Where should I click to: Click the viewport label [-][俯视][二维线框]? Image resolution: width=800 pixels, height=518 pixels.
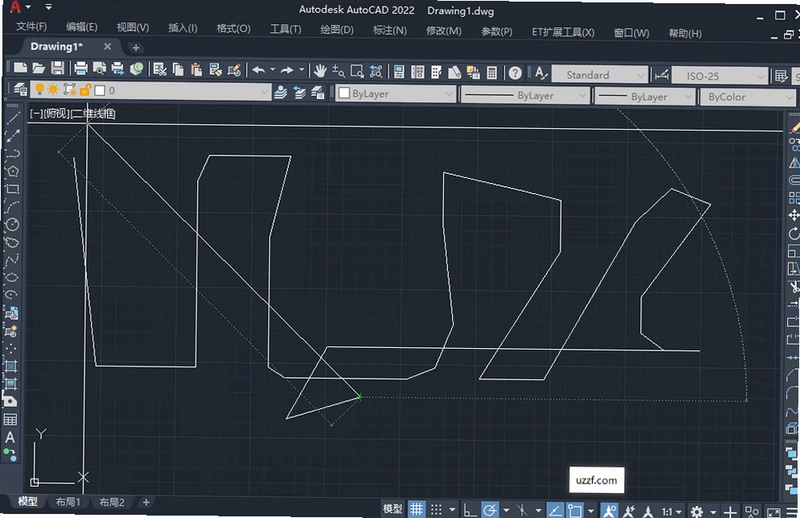pyautogui.click(x=72, y=113)
